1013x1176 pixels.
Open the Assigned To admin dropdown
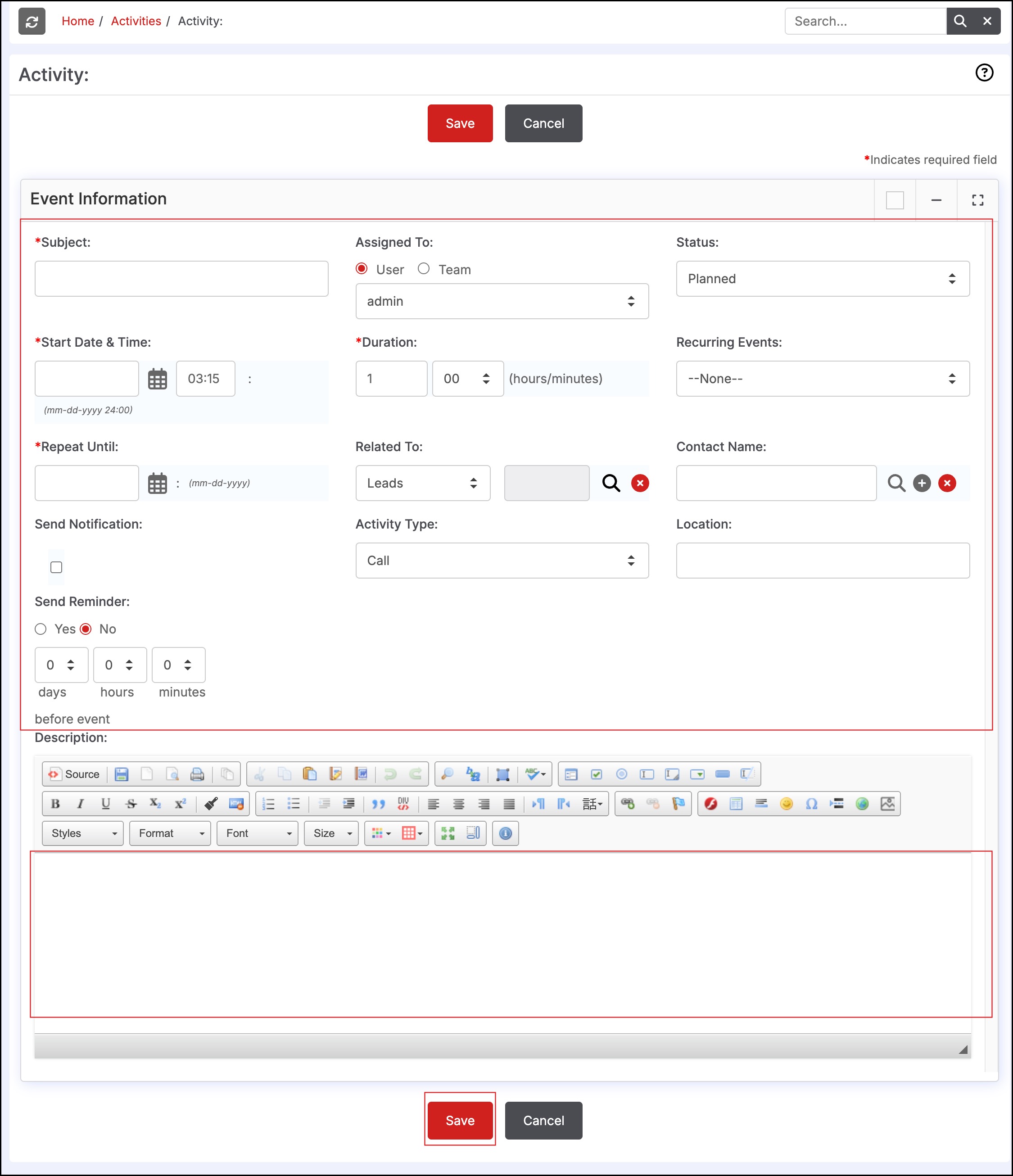coord(502,301)
